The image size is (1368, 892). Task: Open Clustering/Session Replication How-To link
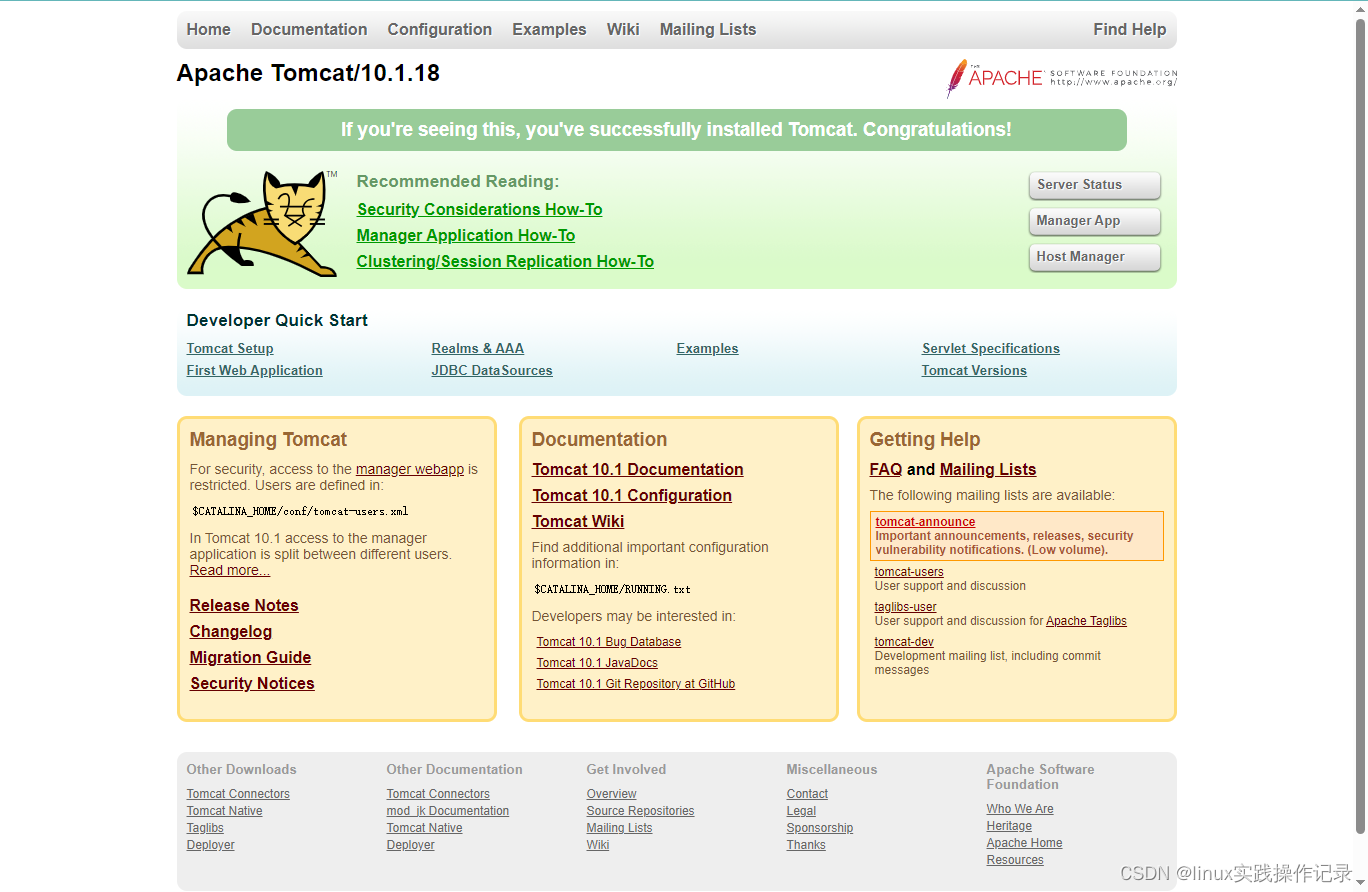point(505,261)
